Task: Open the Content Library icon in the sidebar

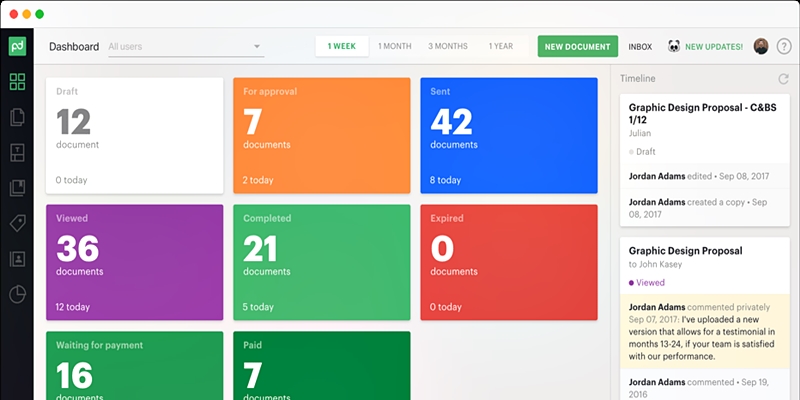Action: tap(17, 188)
